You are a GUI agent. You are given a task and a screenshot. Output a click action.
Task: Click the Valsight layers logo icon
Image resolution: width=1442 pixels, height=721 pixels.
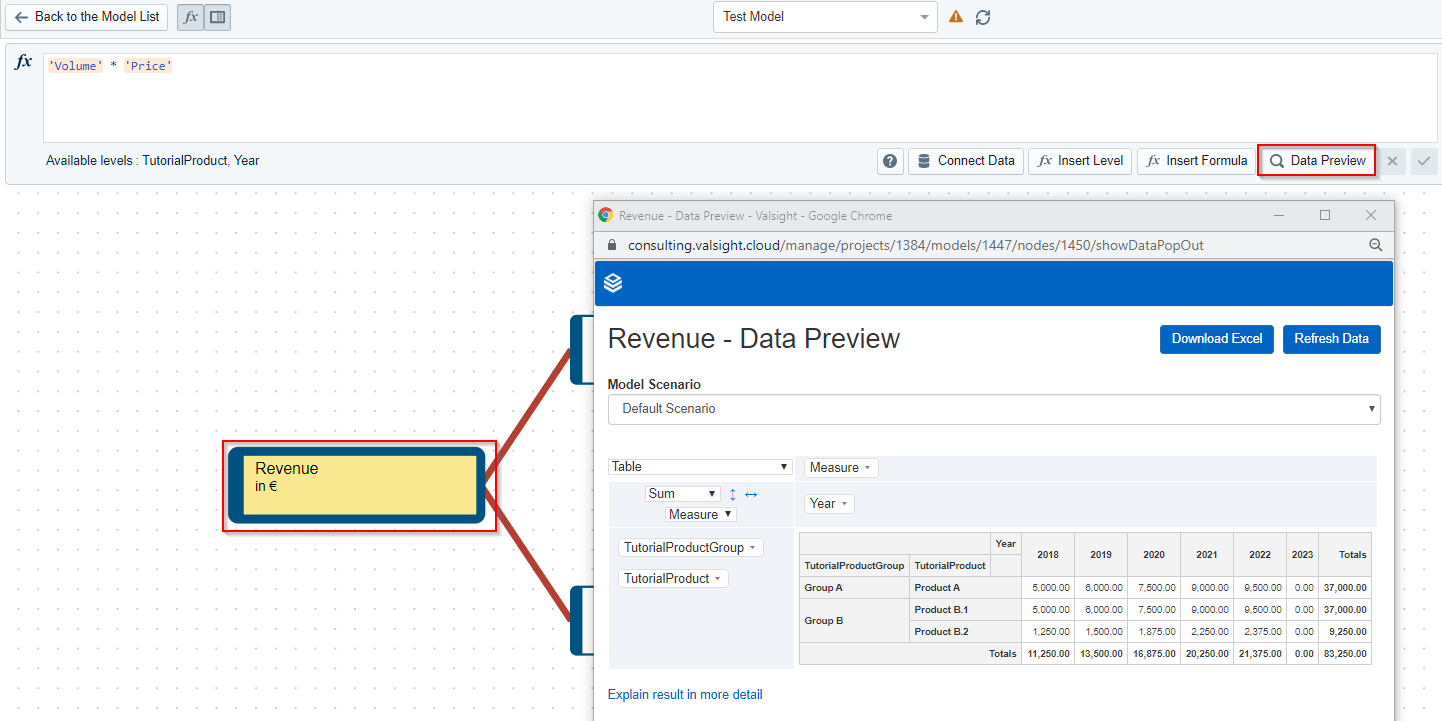pos(614,283)
